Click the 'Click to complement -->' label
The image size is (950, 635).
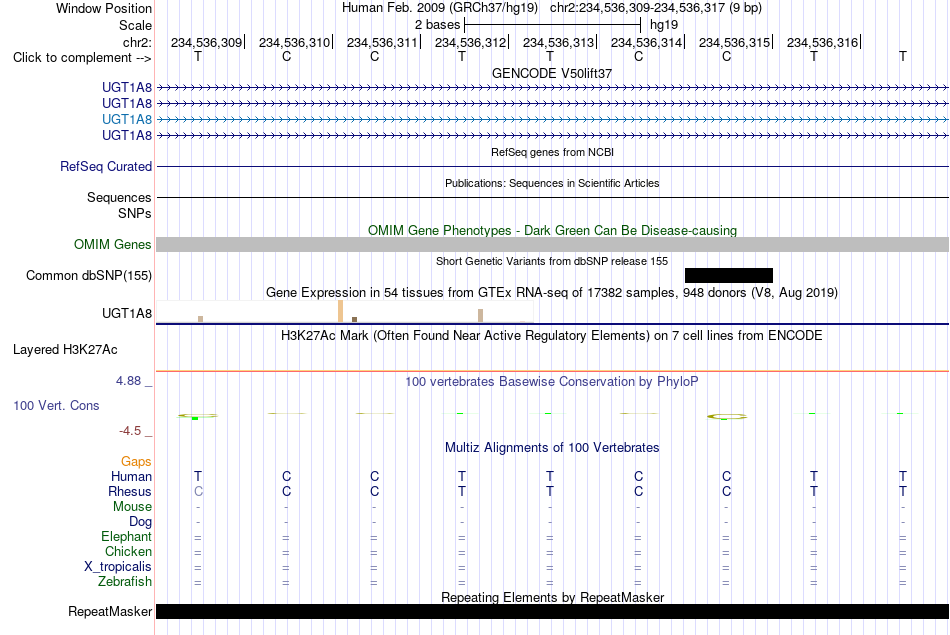(82, 58)
